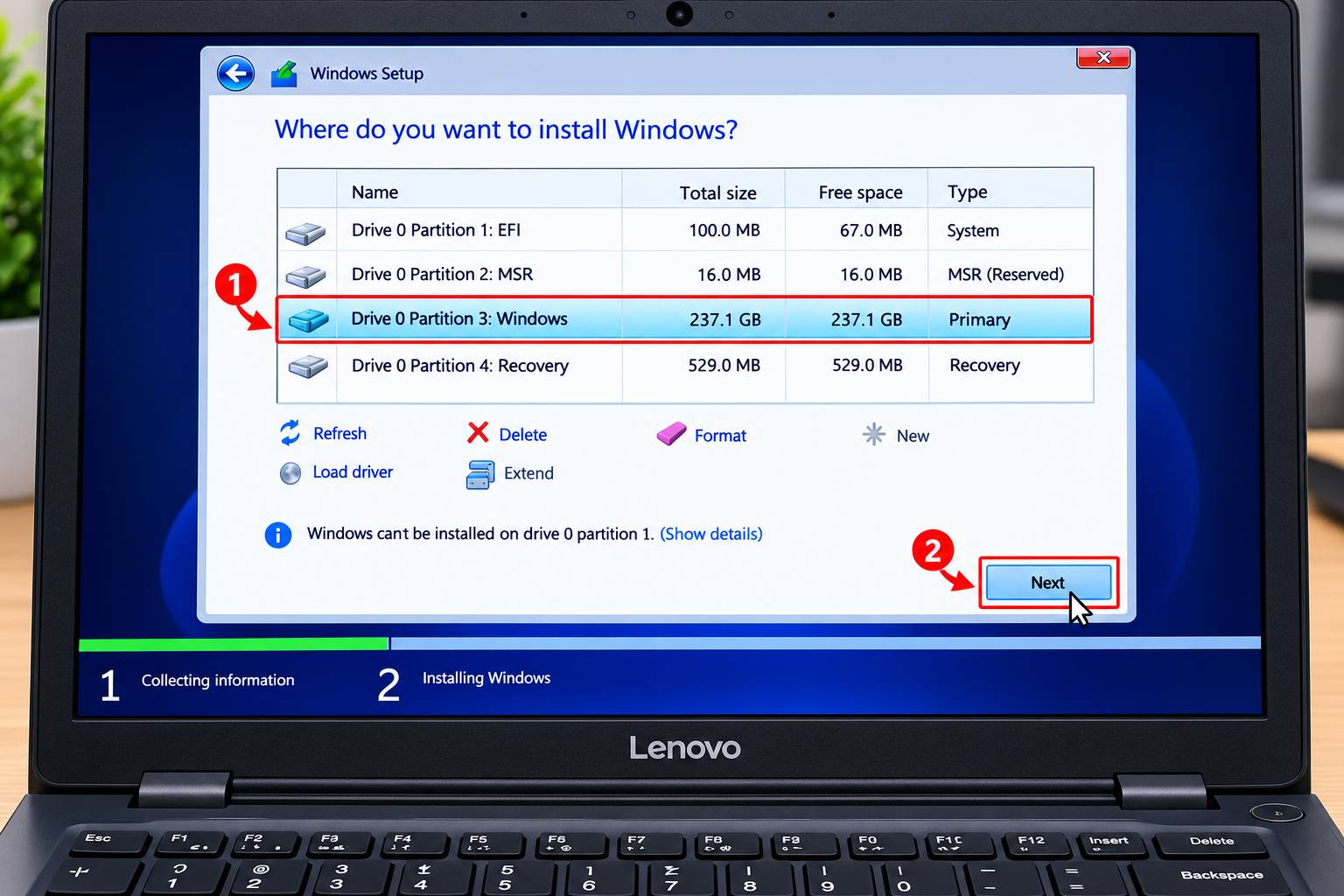Click the Load driver link
1344x896 pixels.
pyautogui.click(x=353, y=472)
